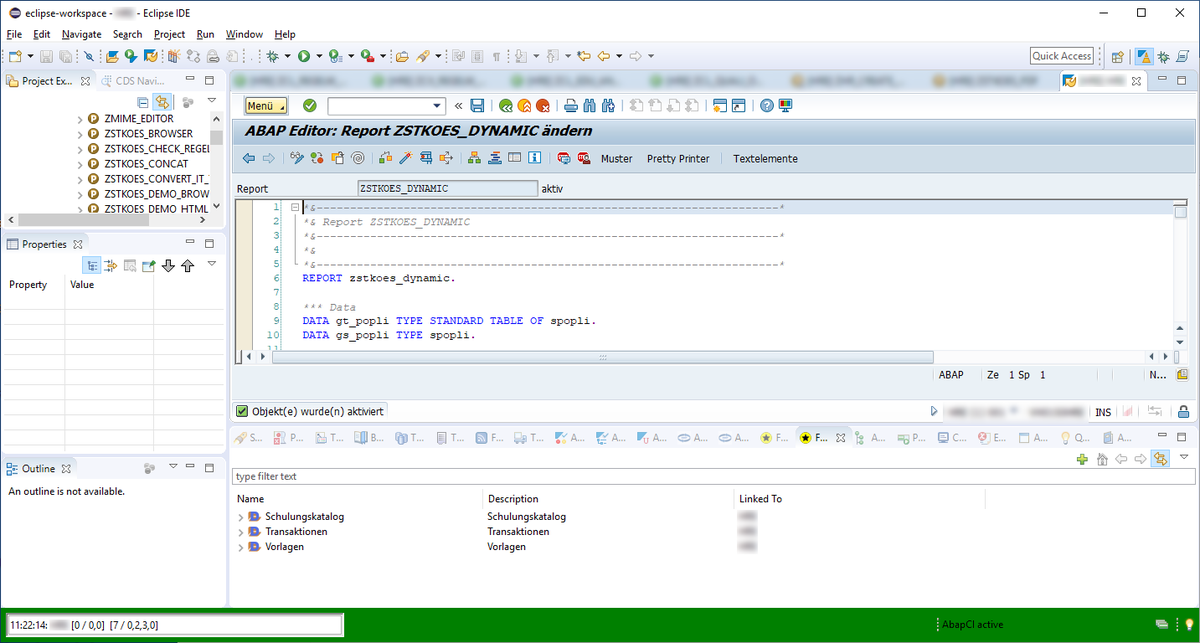The height and width of the screenshot is (643, 1200).
Task: Expand the ZMIME_EDITOR tree node
Action: (81, 119)
